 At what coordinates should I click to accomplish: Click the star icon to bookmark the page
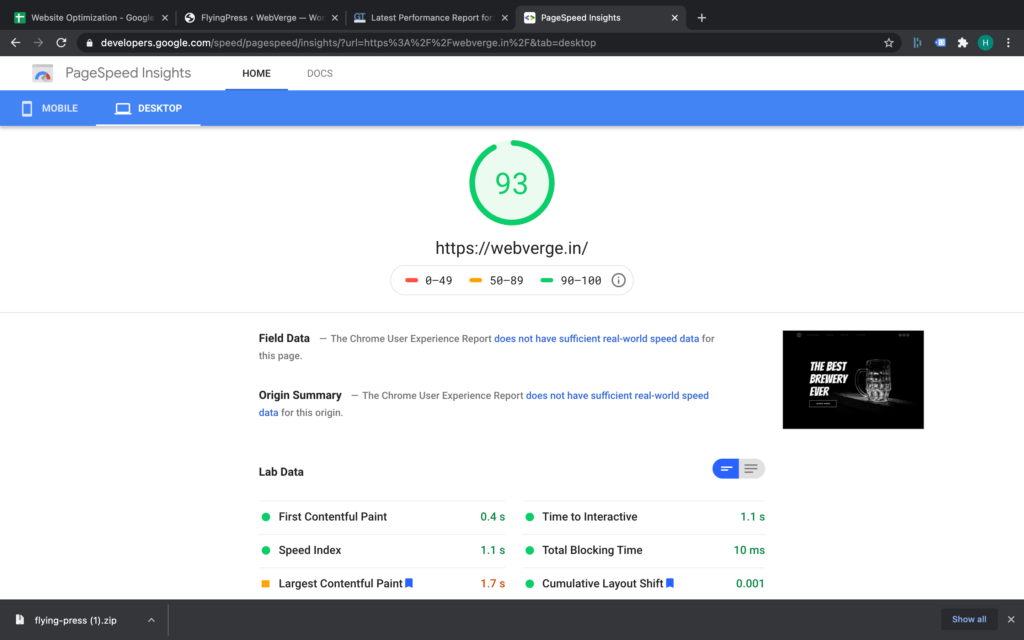point(886,42)
